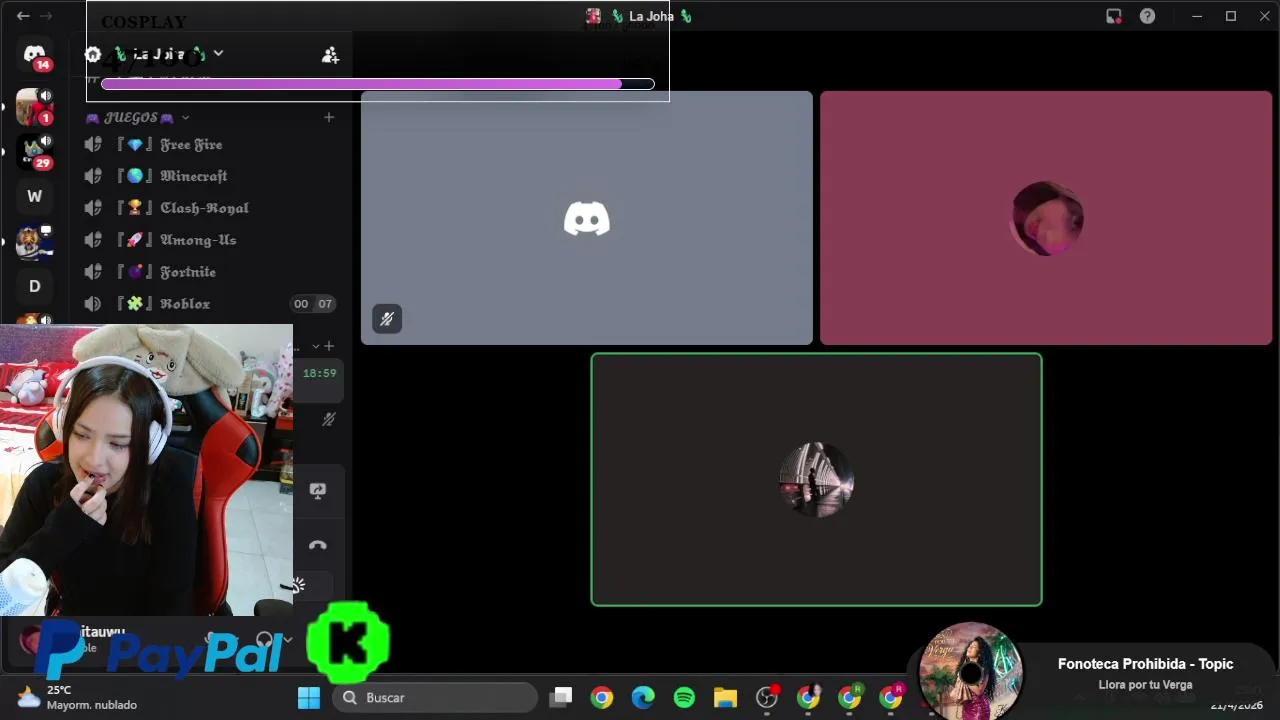Viewport: 1280px width, 720px height.
Task: Open weather widget showing 25°C
Action: click(x=77, y=698)
